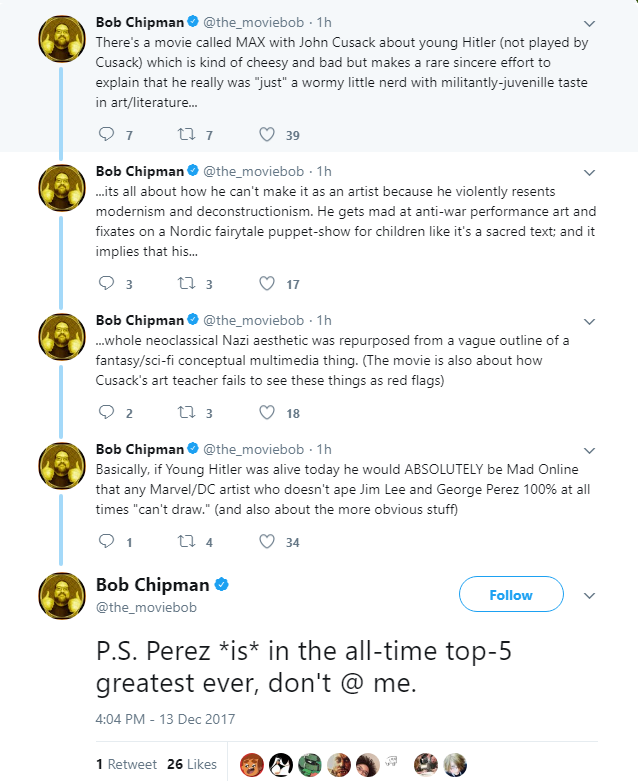Follow Bob Chipman
The height and width of the screenshot is (781, 638).
[x=510, y=595]
